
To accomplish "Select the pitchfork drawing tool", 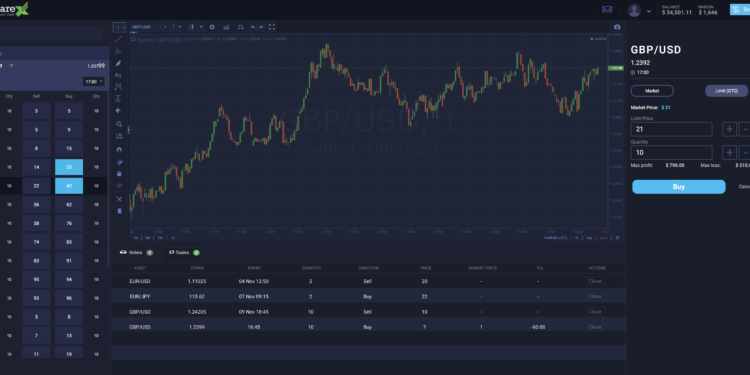I will pos(119,51).
